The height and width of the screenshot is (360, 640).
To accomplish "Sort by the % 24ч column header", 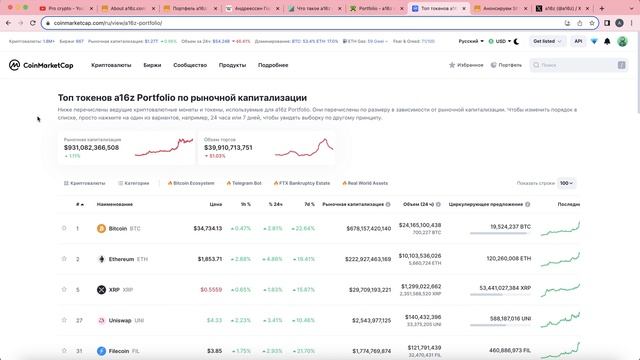I will (x=276, y=204).
